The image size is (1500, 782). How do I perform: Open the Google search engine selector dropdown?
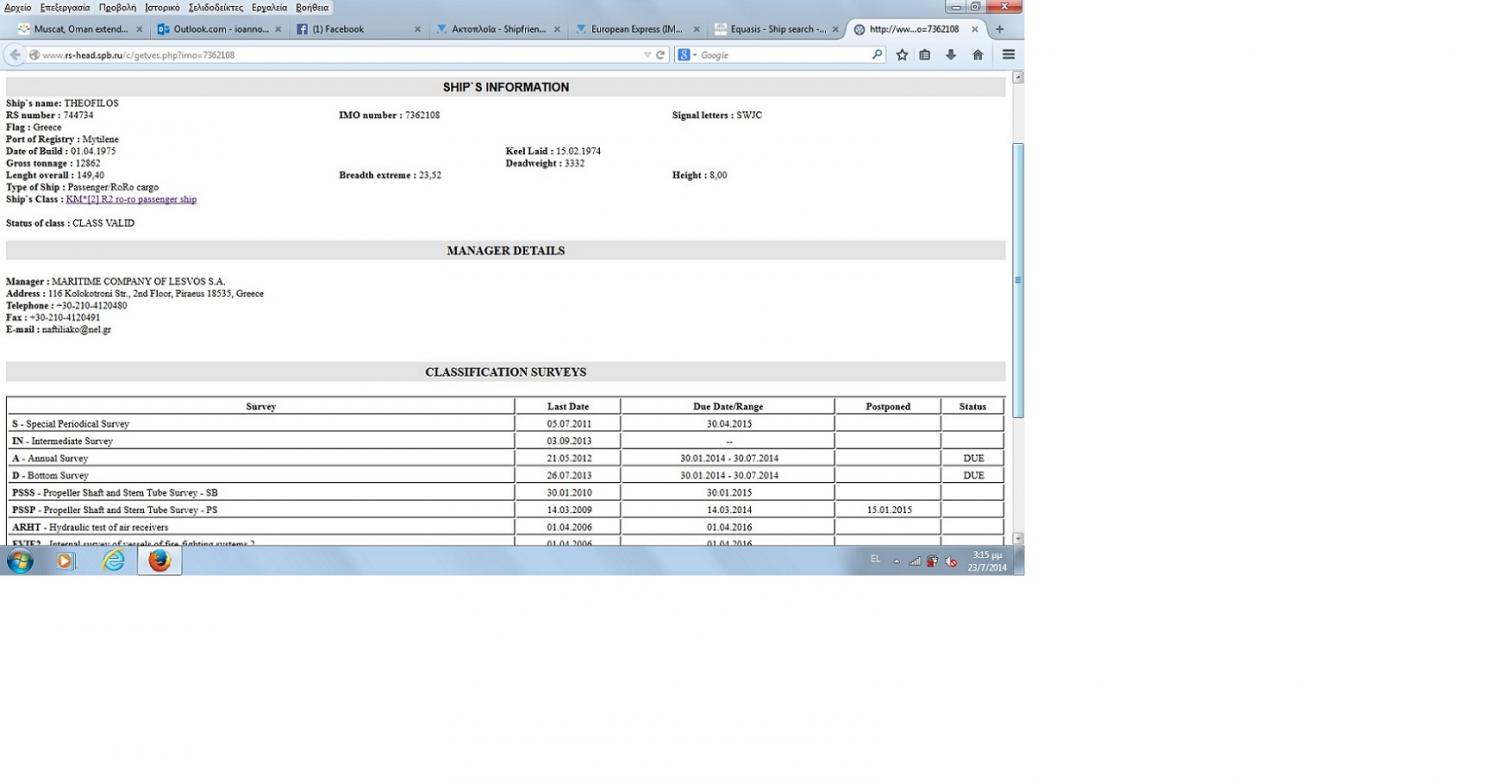[x=688, y=55]
